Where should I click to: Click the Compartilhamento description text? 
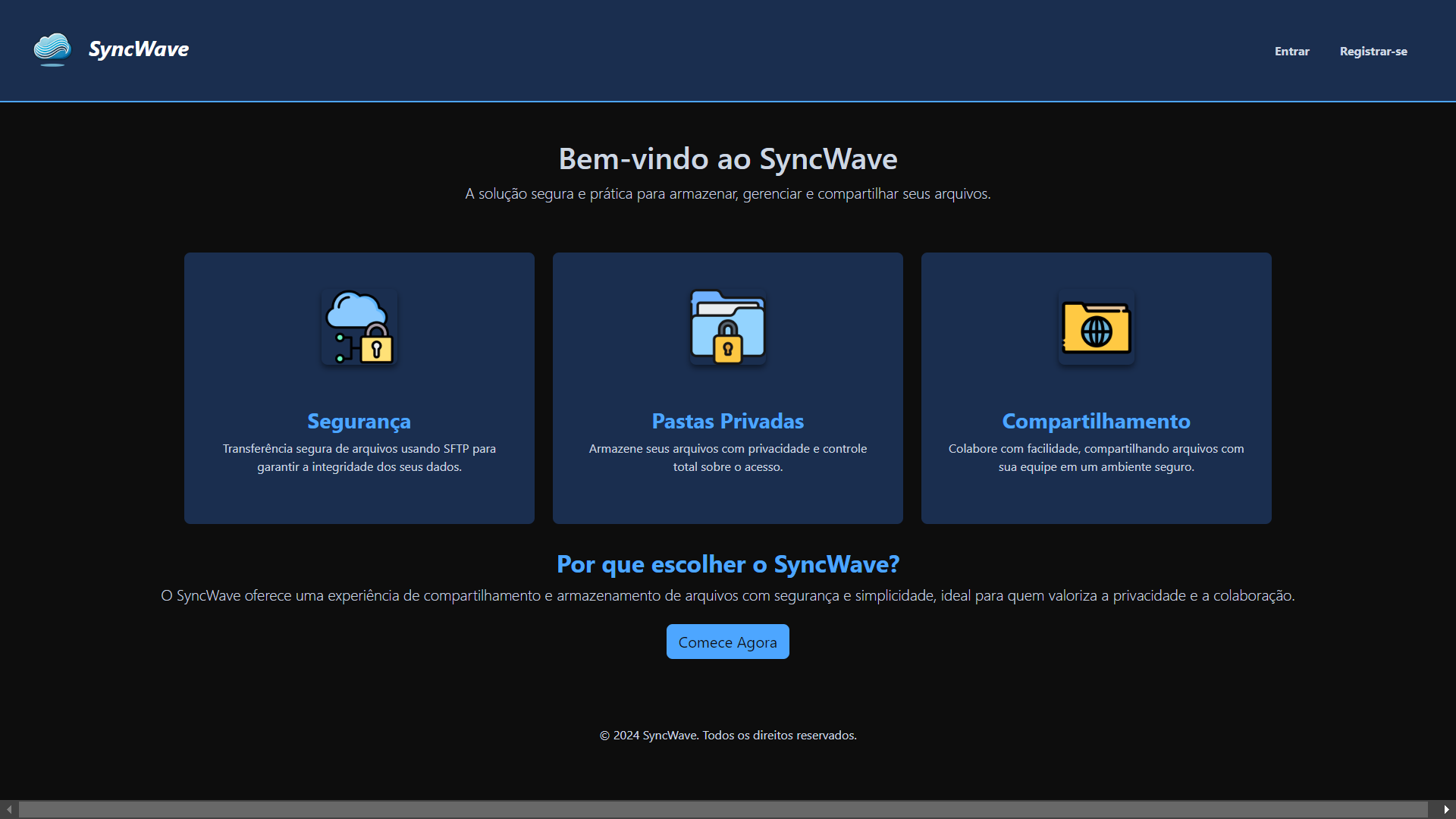[1097, 458]
